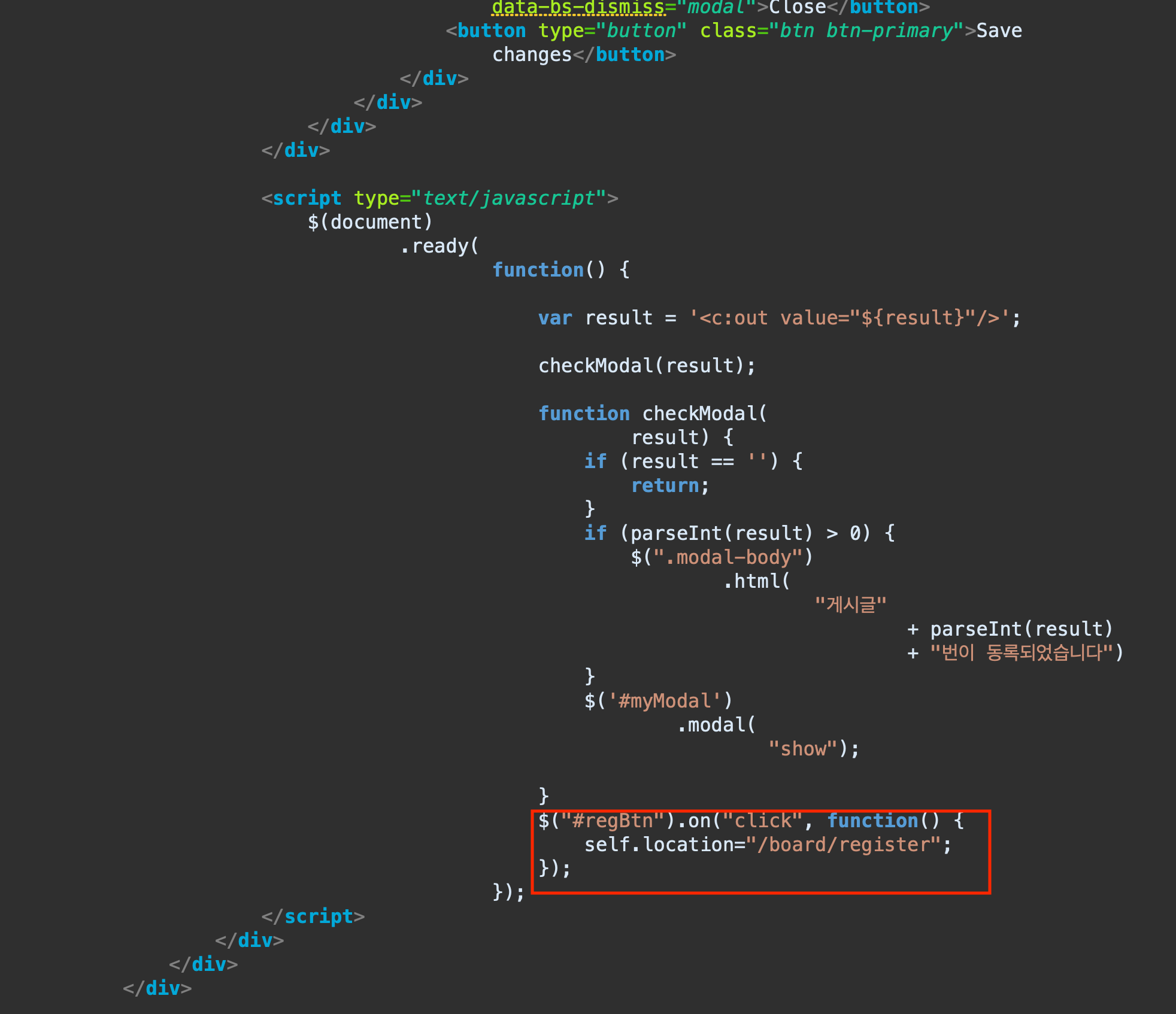
Task: Select the '#myModal' selector string
Action: 665,701
